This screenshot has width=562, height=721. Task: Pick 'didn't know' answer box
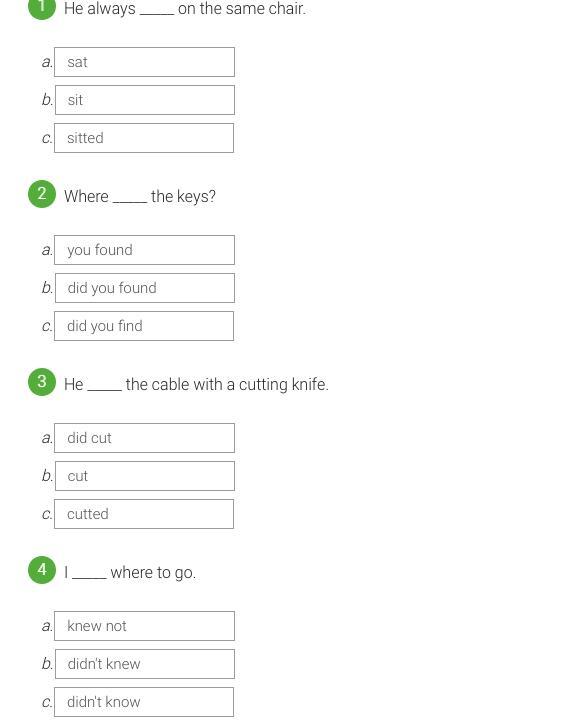tap(144, 702)
